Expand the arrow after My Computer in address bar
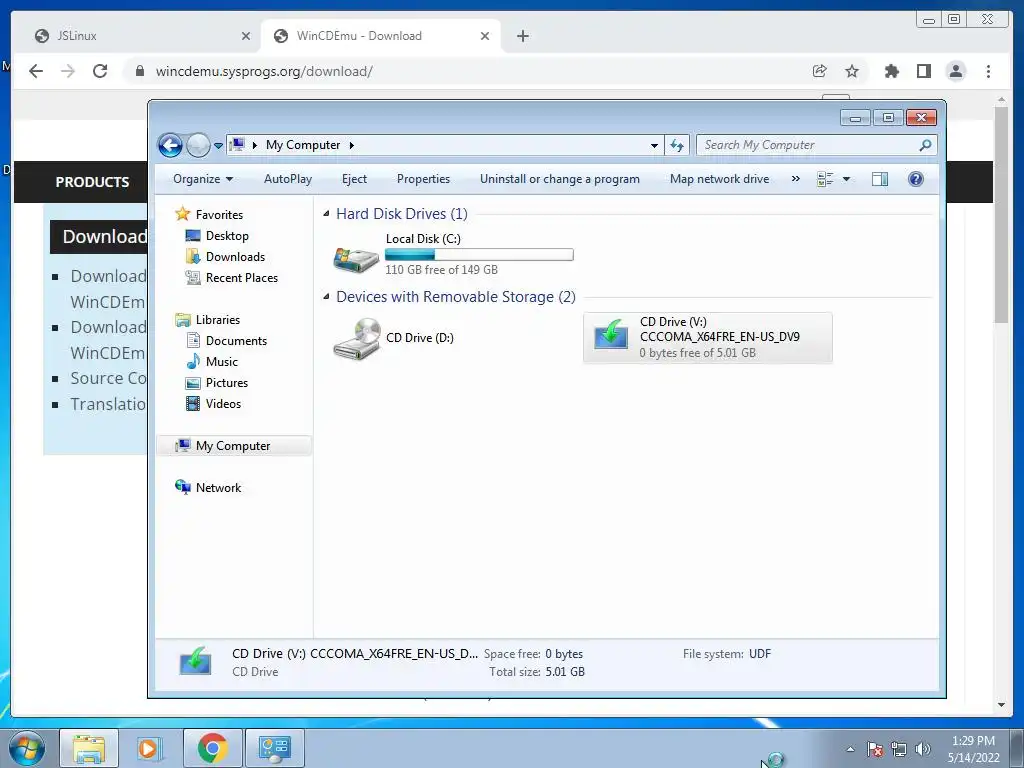1024x768 pixels. coord(351,145)
